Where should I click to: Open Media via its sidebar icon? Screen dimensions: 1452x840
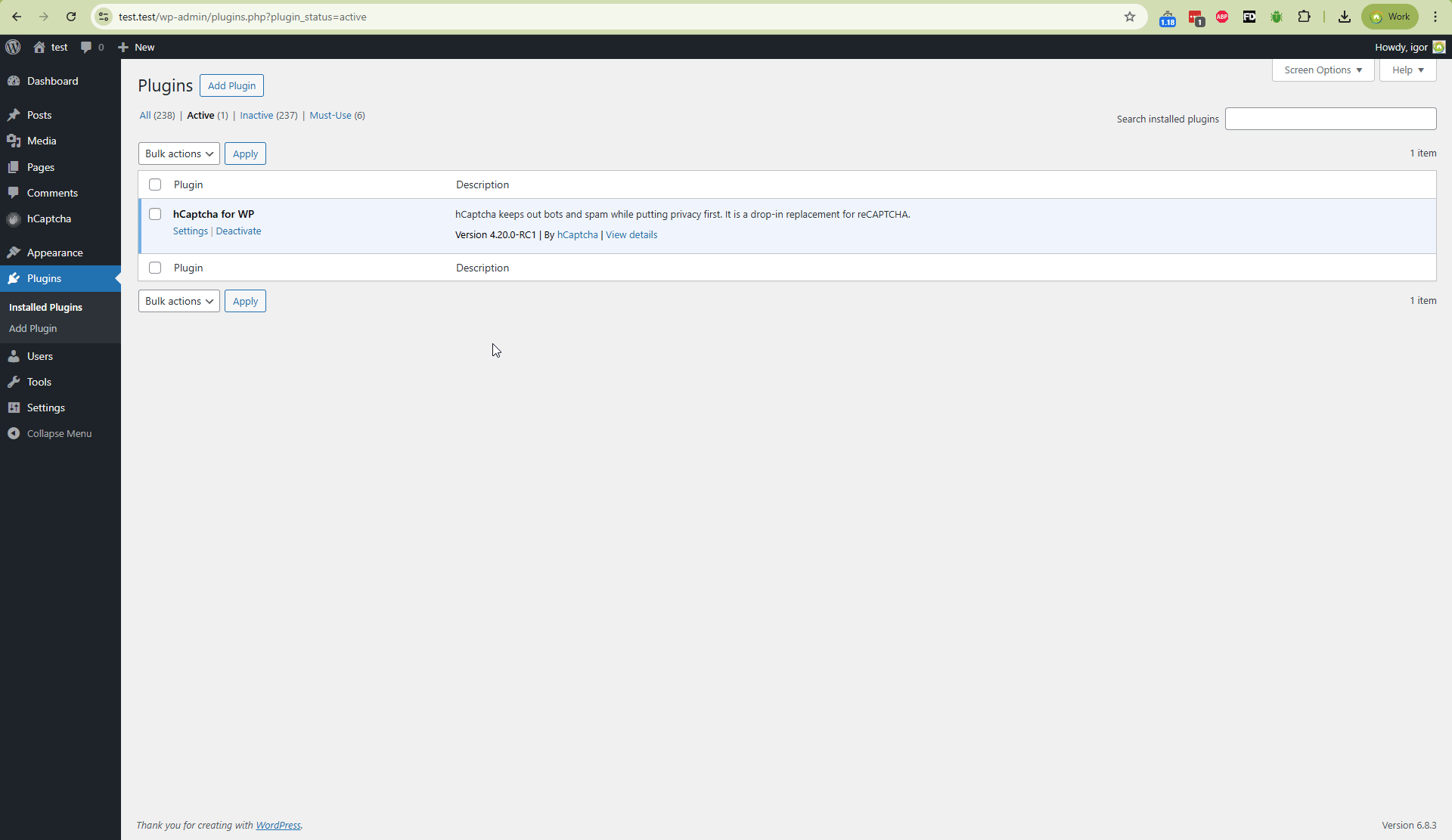pos(14,141)
